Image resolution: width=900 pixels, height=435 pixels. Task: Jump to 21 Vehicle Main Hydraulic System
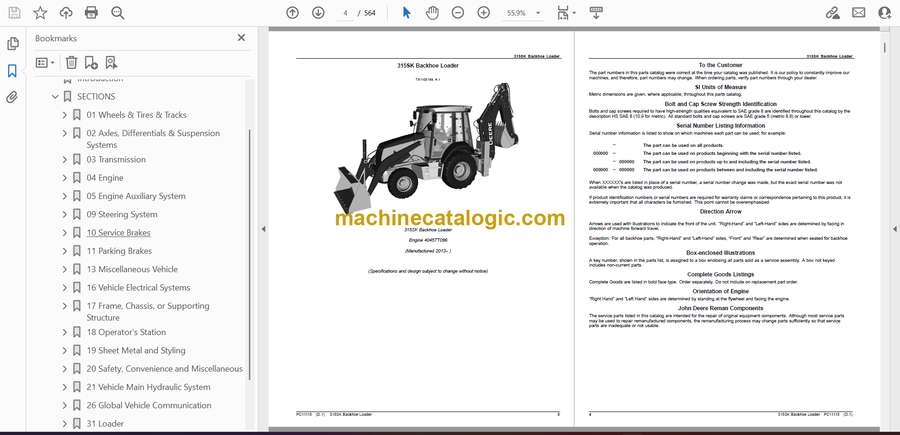pyautogui.click(x=148, y=387)
